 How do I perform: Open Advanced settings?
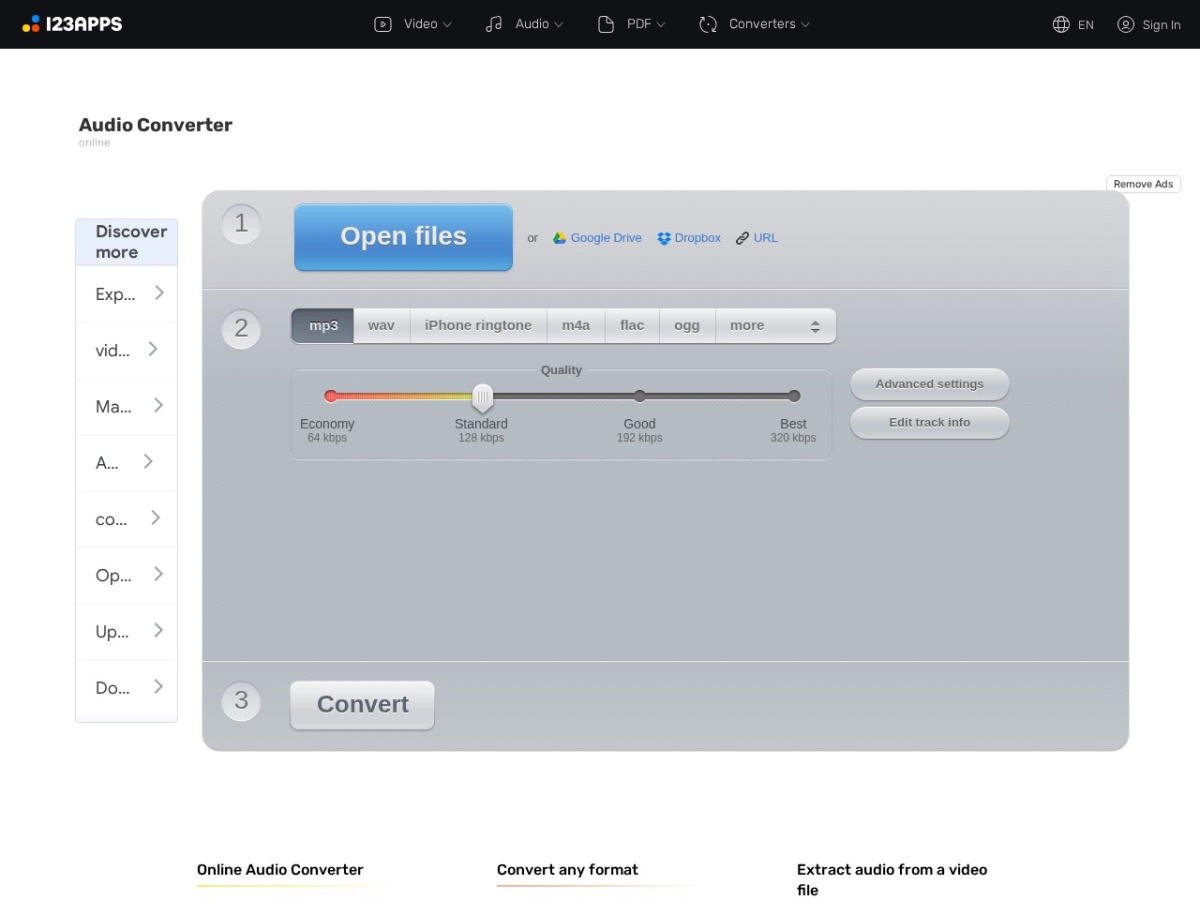(x=930, y=384)
